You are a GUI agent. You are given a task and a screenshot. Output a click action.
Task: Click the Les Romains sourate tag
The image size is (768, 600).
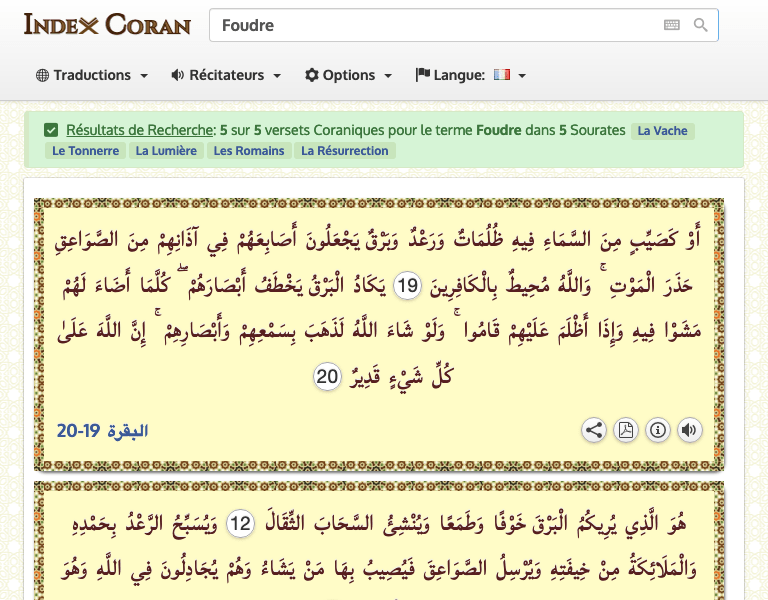coord(249,151)
